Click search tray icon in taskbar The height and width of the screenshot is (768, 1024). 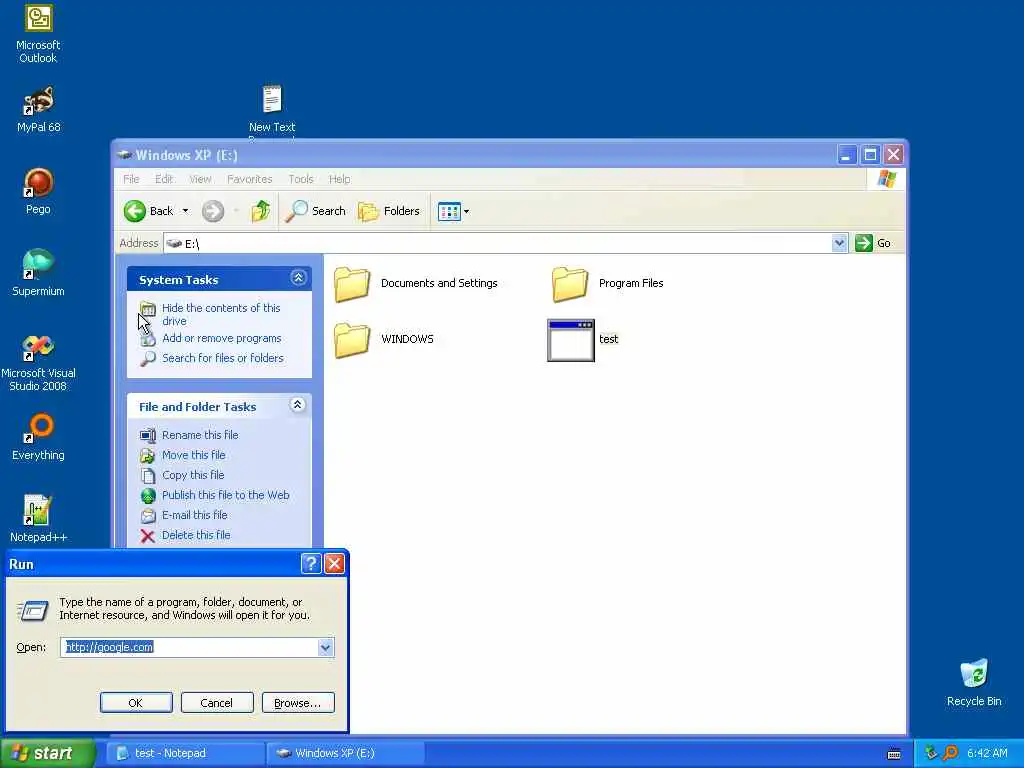click(950, 753)
